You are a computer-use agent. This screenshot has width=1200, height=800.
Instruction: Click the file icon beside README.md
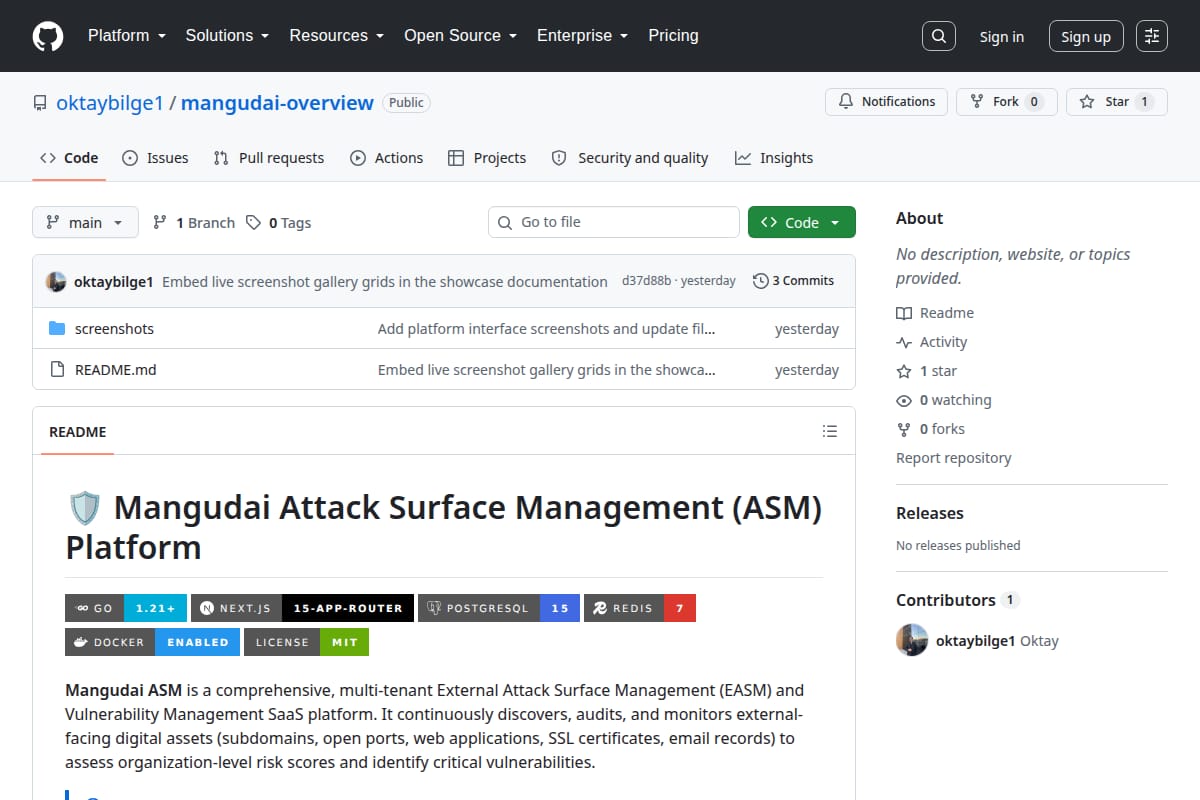57,370
